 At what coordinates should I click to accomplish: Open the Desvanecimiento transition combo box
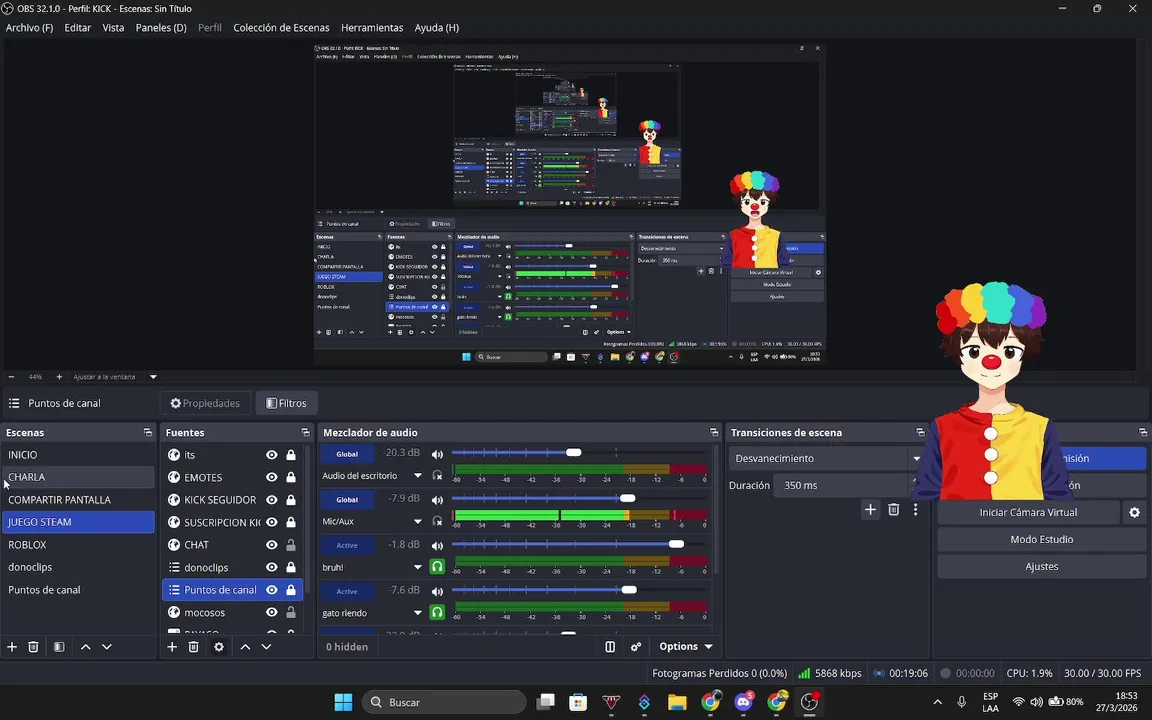(x=827, y=458)
